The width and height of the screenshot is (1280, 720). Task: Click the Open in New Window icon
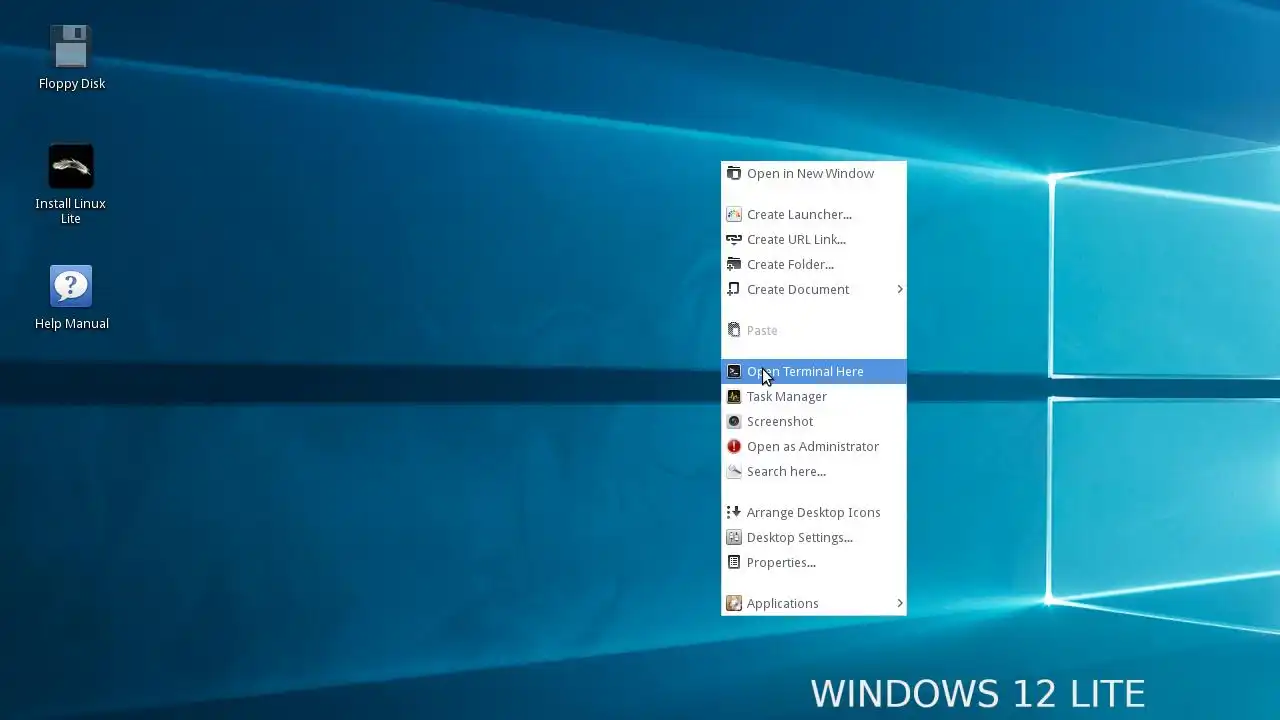tap(734, 173)
